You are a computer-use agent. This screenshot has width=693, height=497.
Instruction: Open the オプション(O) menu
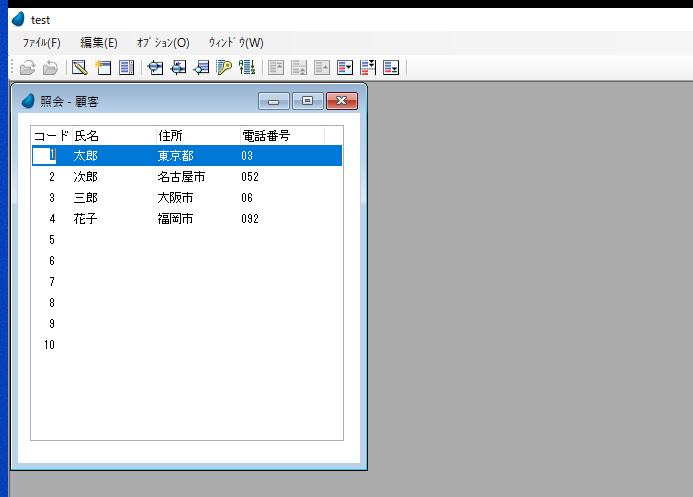point(163,43)
